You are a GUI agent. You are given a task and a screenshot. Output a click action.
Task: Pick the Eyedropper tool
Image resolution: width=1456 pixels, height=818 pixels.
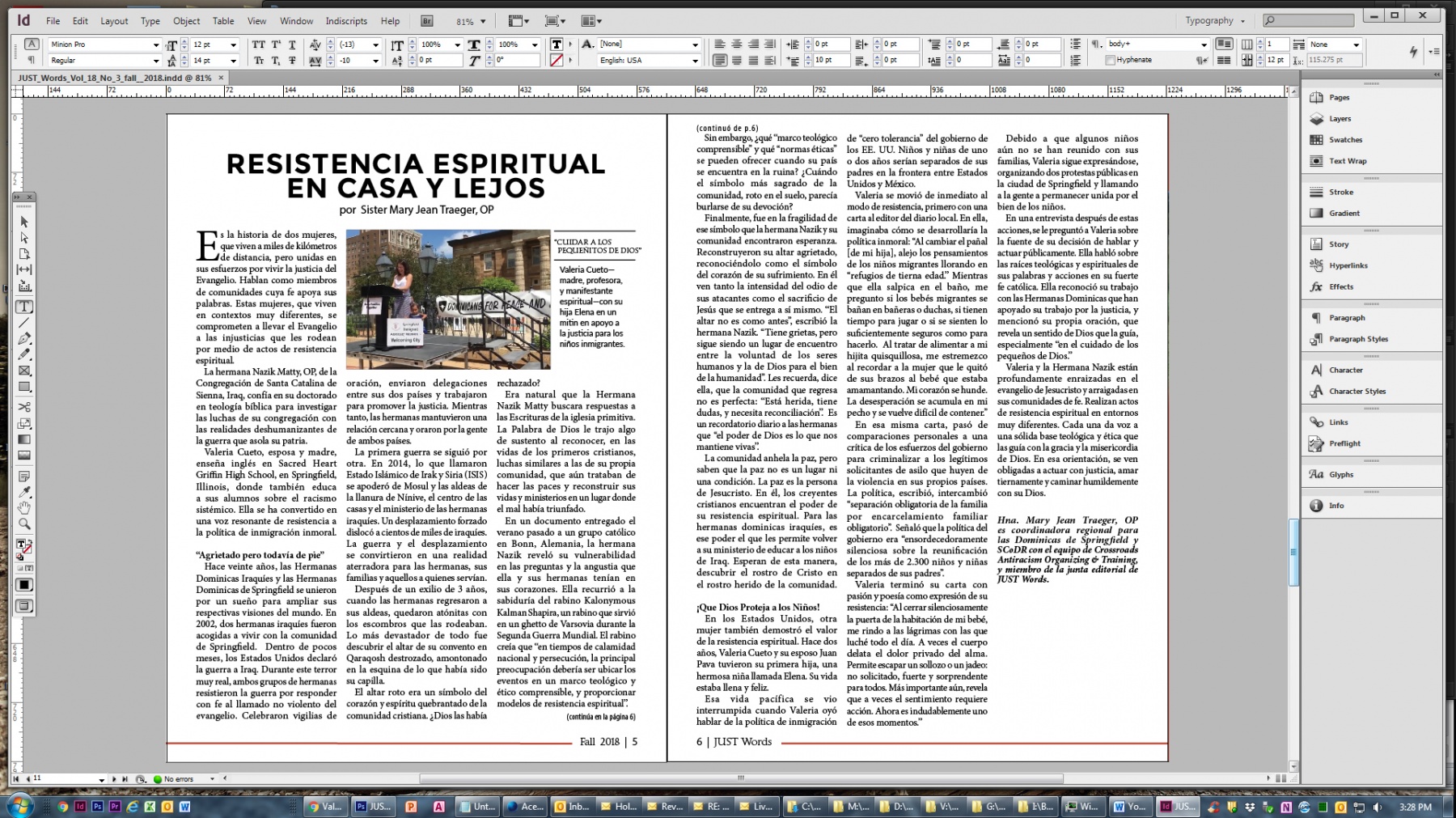(x=24, y=492)
